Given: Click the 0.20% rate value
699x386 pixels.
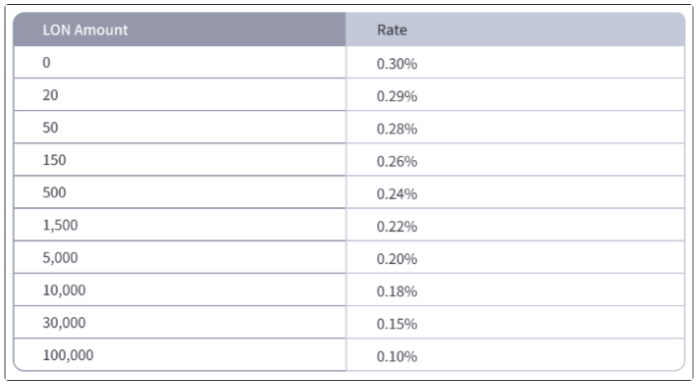Looking at the screenshot, I should click(397, 259).
